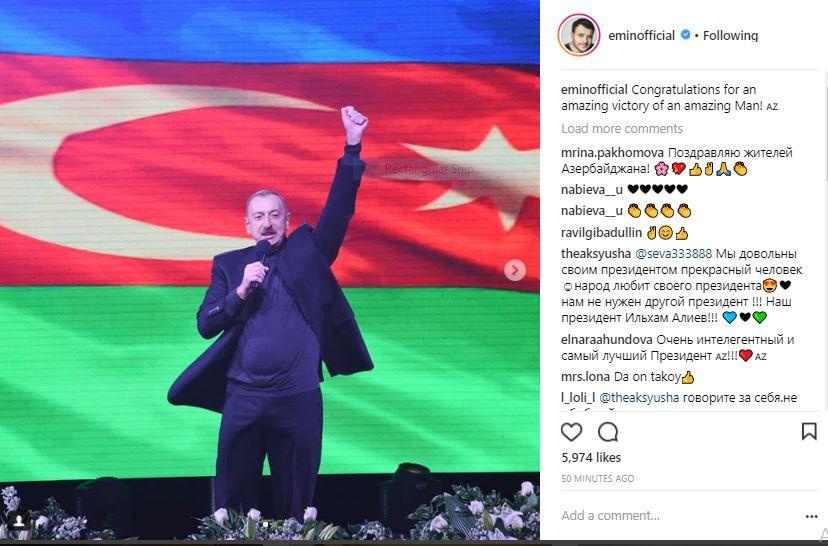The image size is (828, 546).
Task: Save post with the bookmark icon
Action: 809,431
